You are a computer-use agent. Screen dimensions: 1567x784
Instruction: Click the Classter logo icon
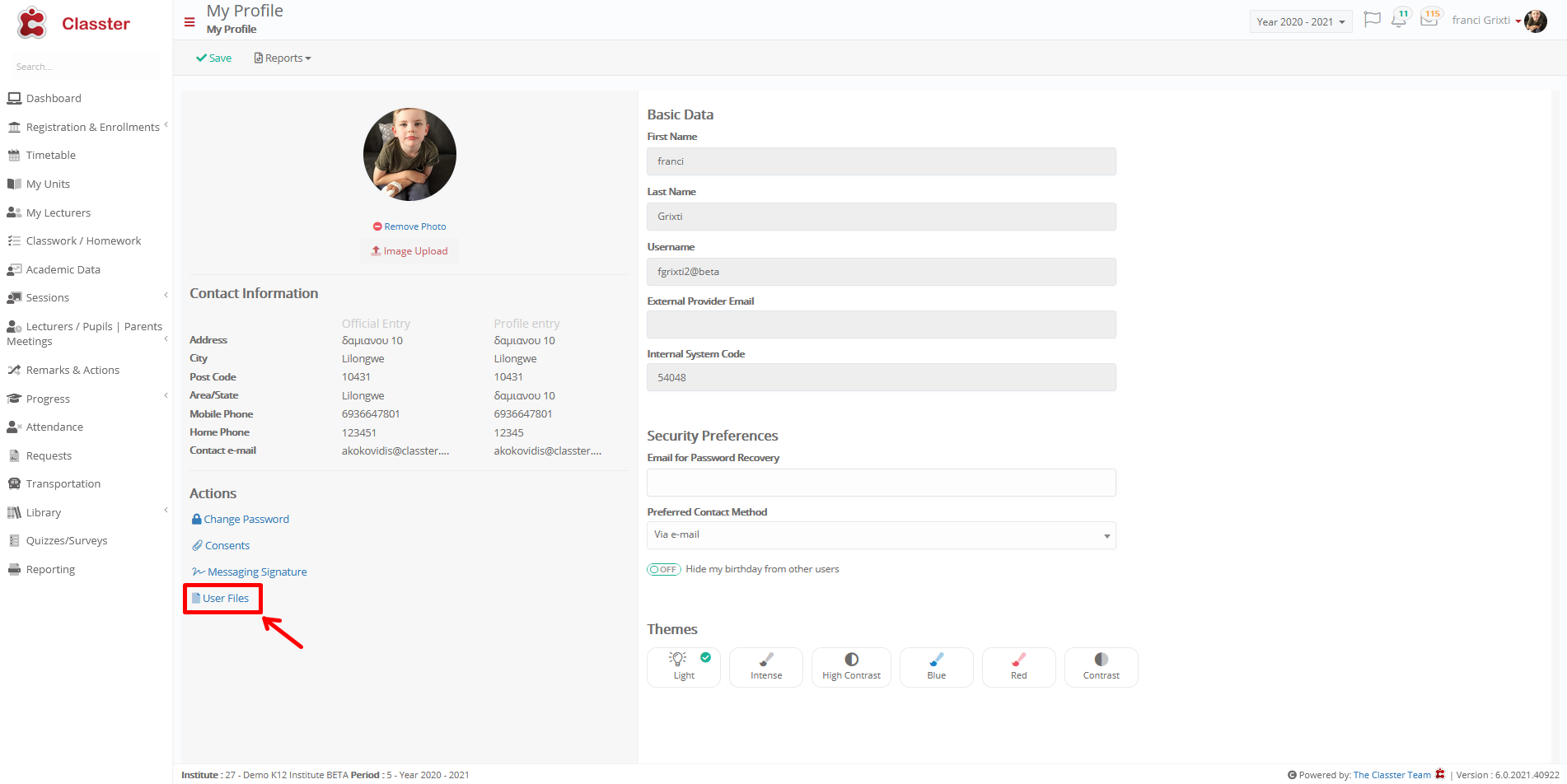[32, 23]
